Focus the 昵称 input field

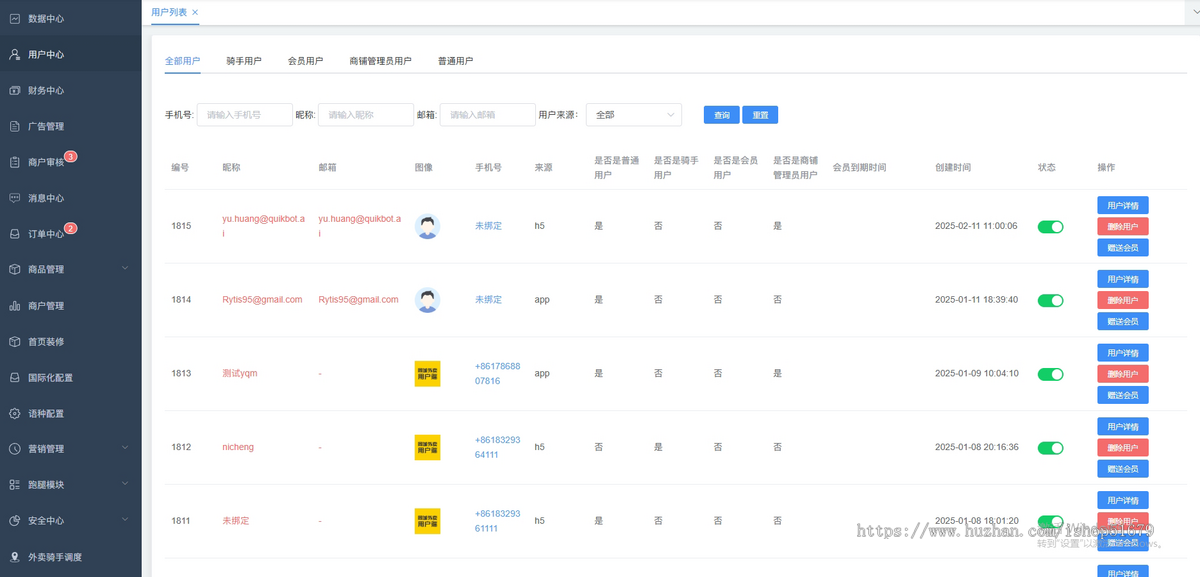366,115
